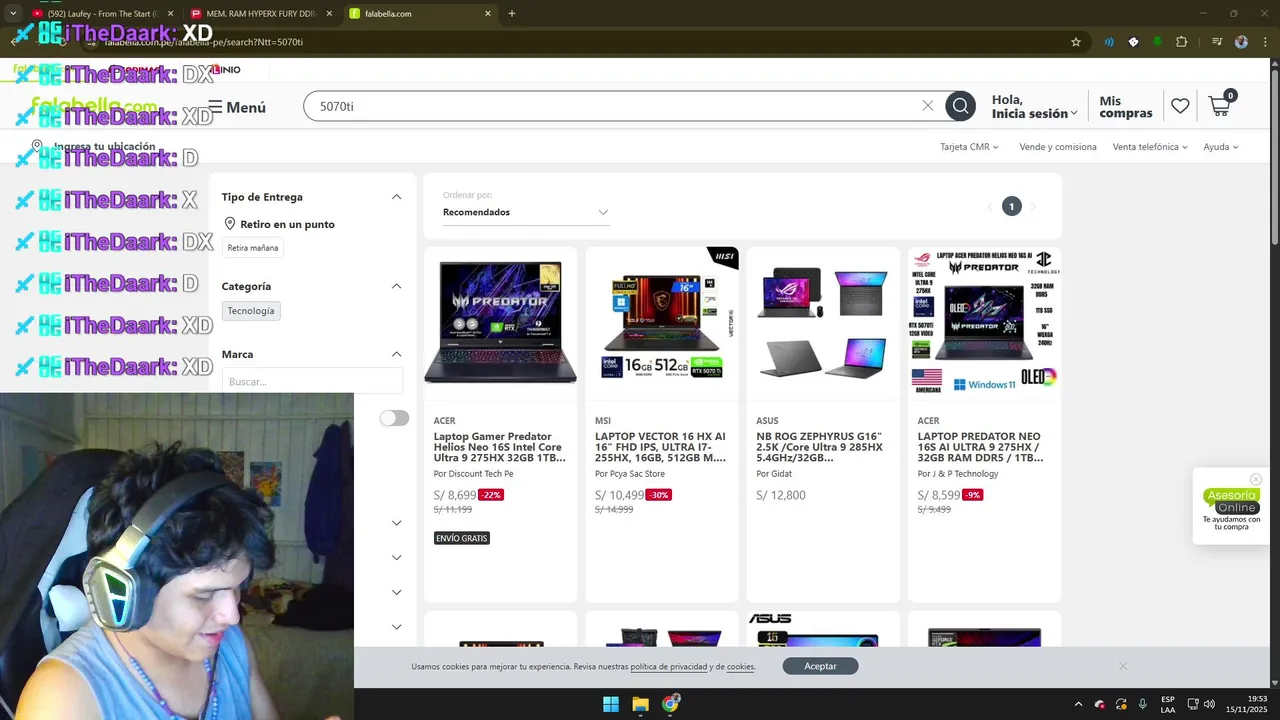1280x720 pixels.
Task: Open a new browser tab
Action: click(512, 14)
